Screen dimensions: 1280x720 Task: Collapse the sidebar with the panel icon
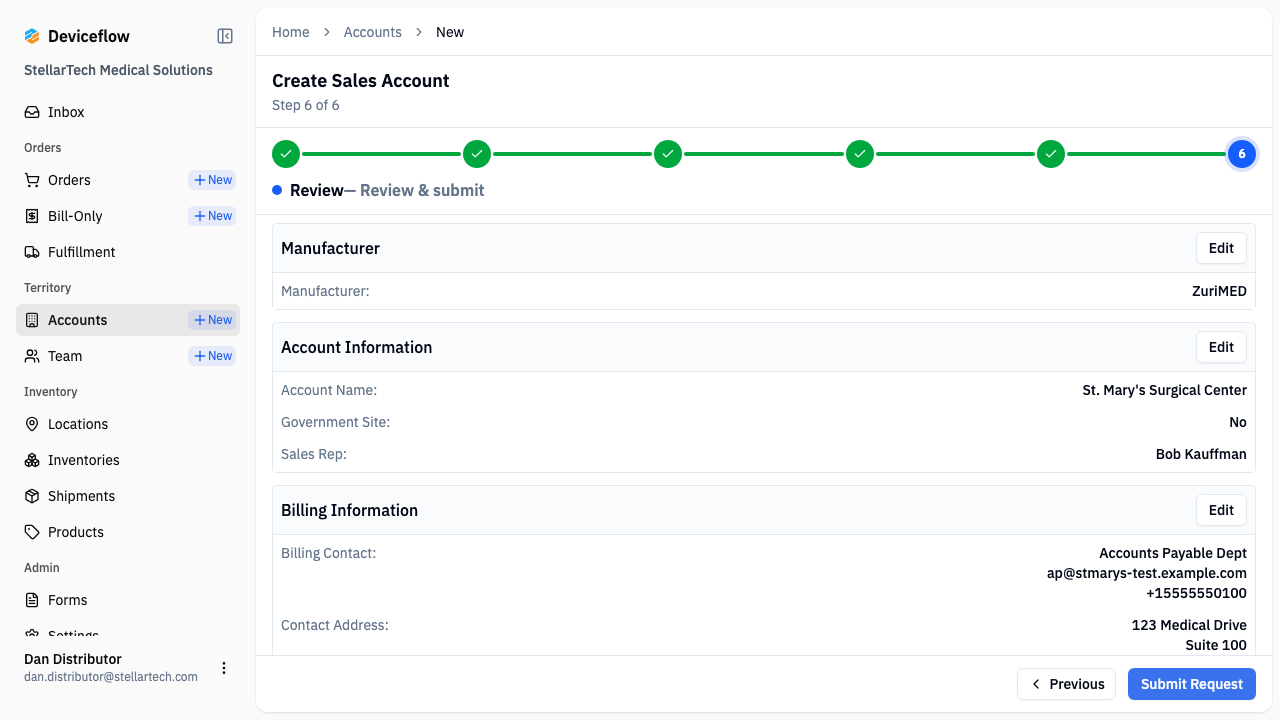point(225,36)
